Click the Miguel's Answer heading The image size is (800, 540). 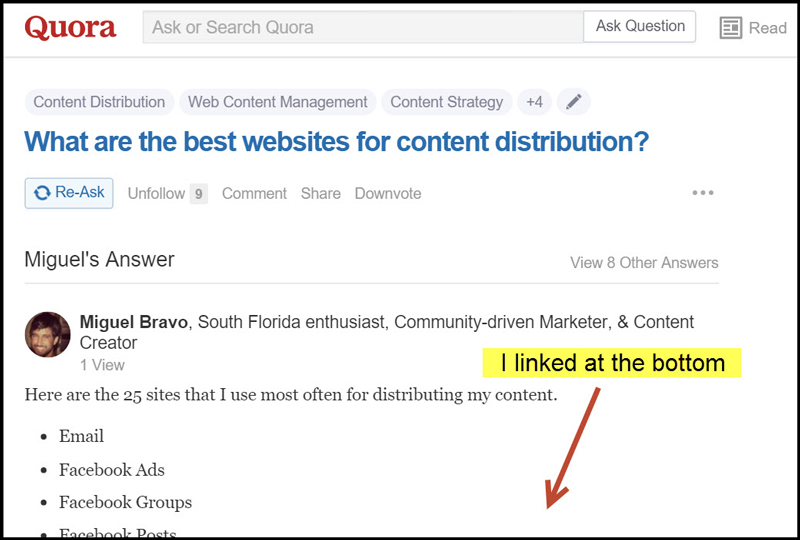99,259
